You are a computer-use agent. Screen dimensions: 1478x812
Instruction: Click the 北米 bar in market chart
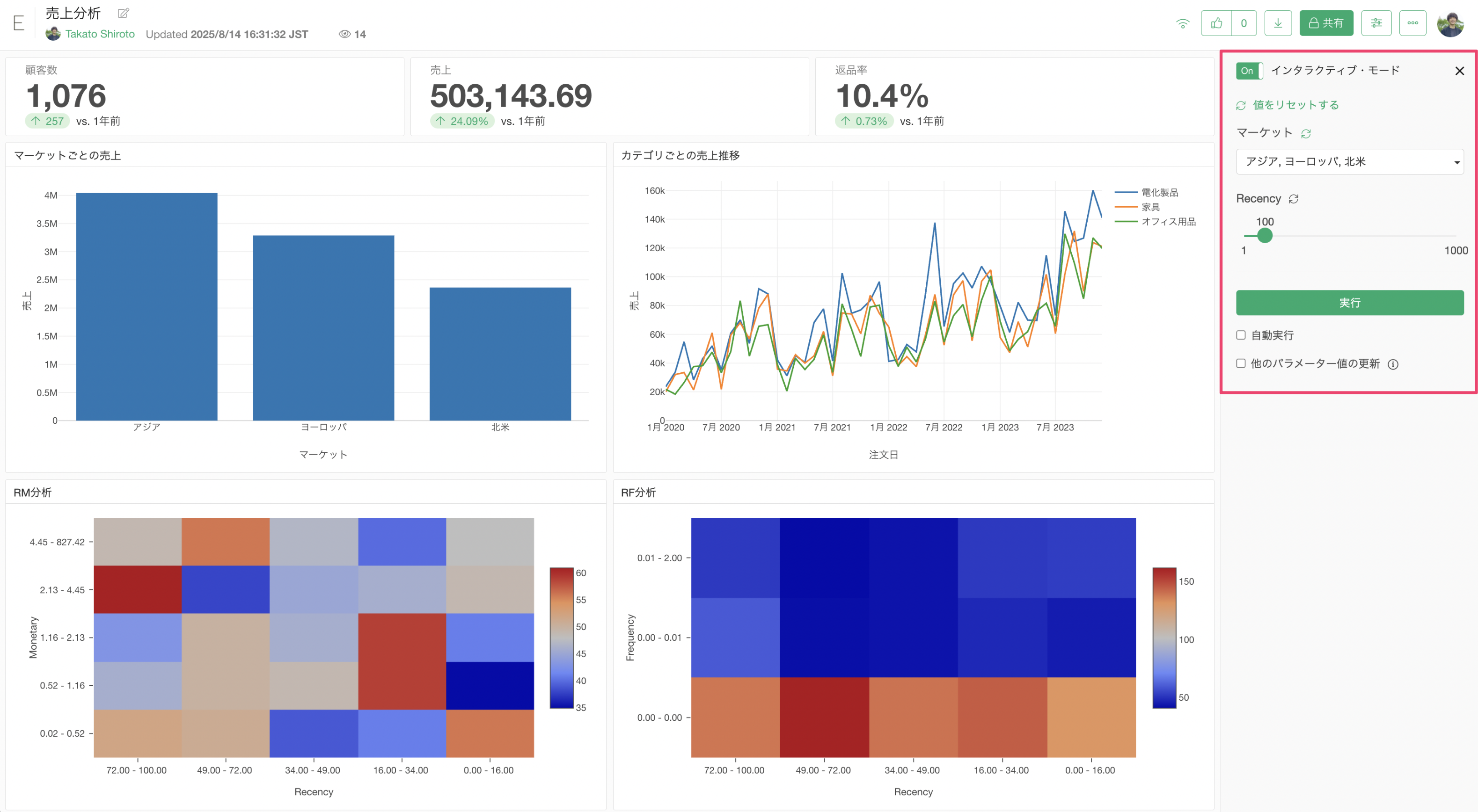click(500, 354)
